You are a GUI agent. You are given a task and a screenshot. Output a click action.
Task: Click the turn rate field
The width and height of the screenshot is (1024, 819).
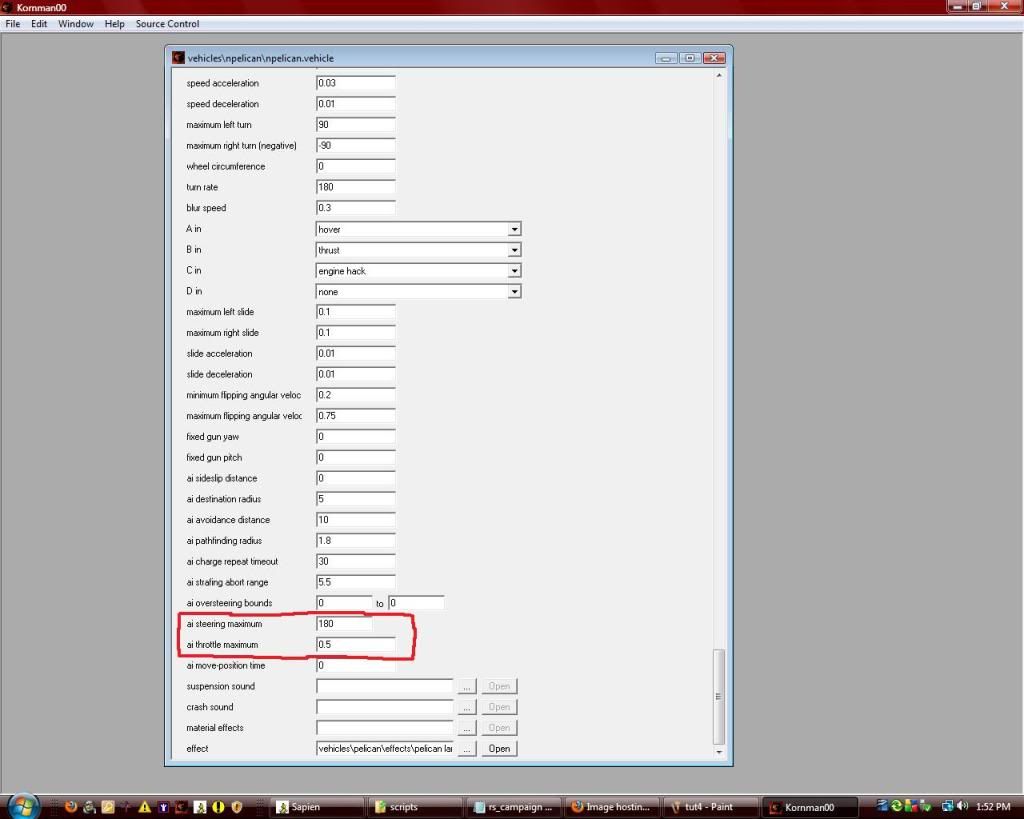(356, 187)
